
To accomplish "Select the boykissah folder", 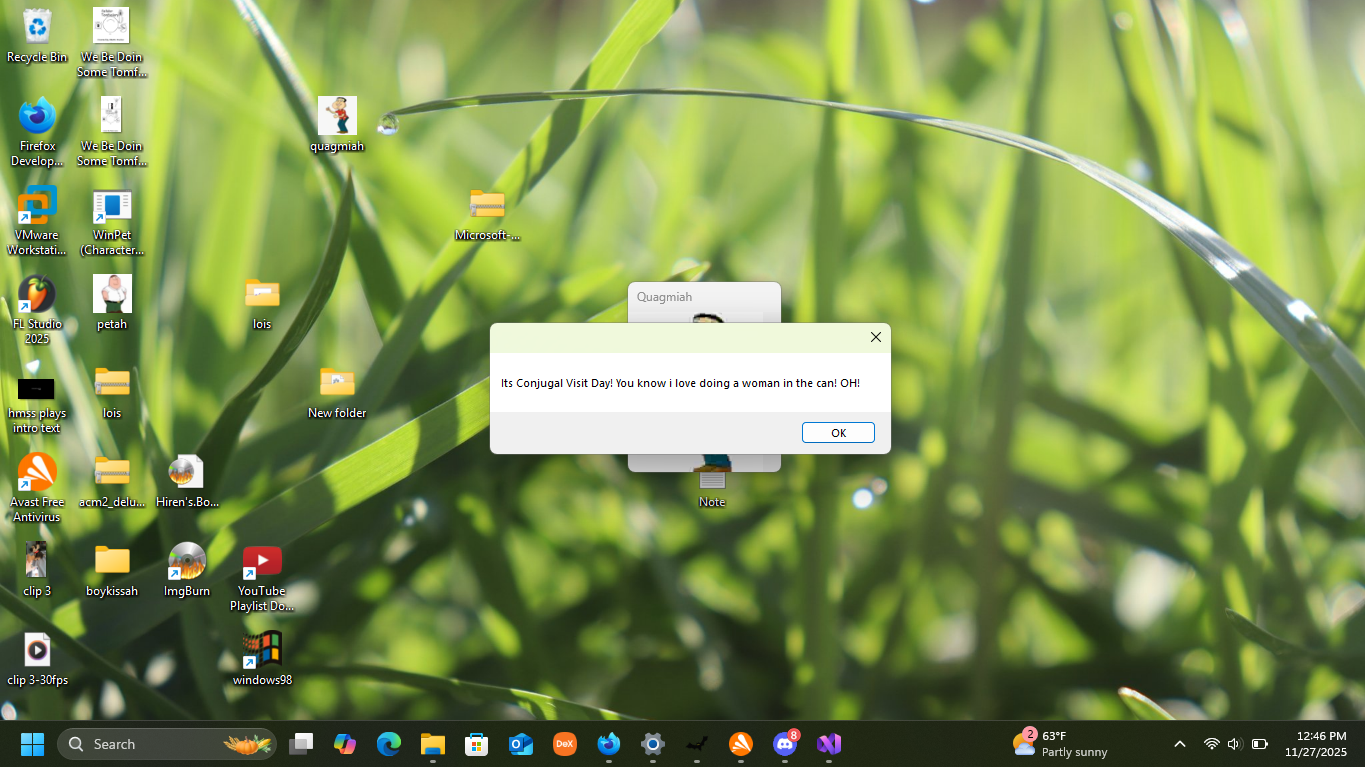I will [x=112, y=569].
